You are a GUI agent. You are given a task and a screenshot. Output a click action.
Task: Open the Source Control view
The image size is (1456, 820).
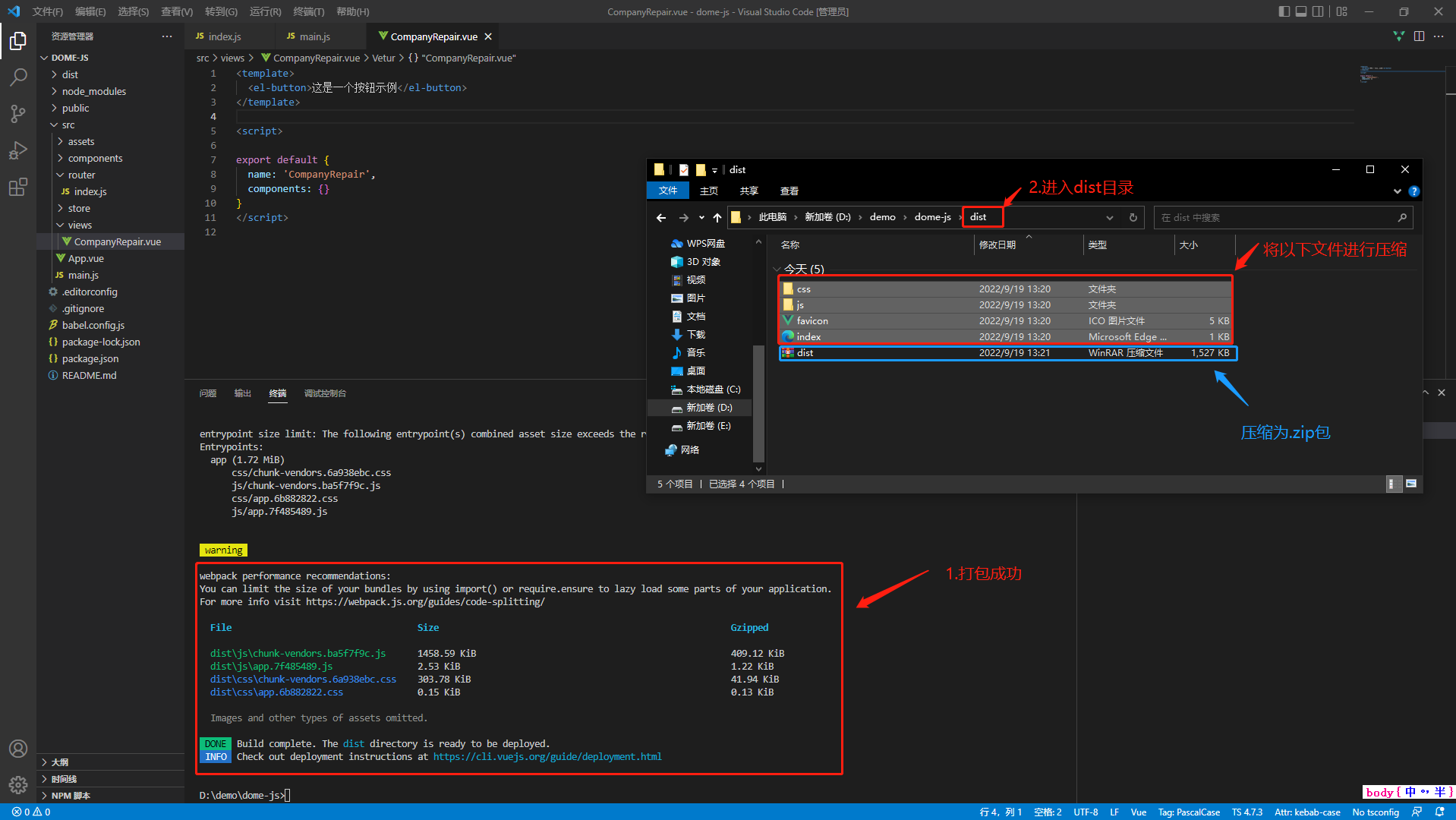coord(18,114)
